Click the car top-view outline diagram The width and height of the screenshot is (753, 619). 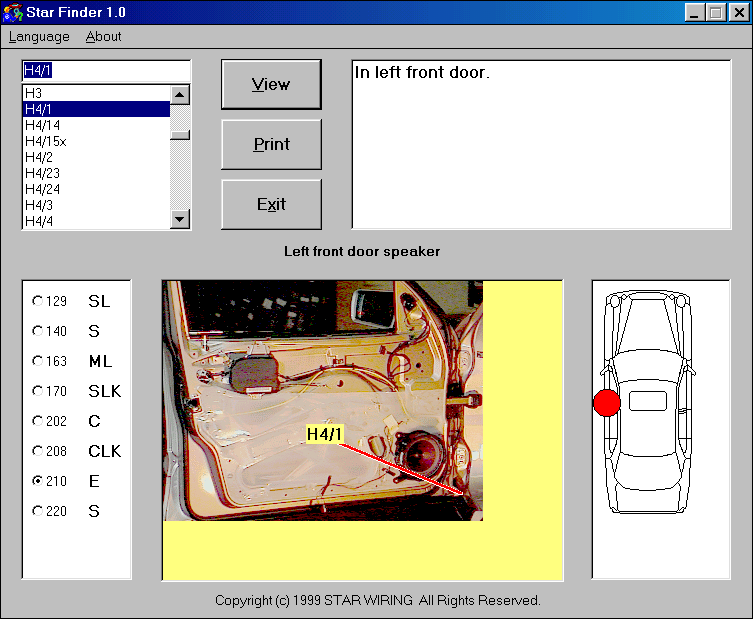(648, 401)
